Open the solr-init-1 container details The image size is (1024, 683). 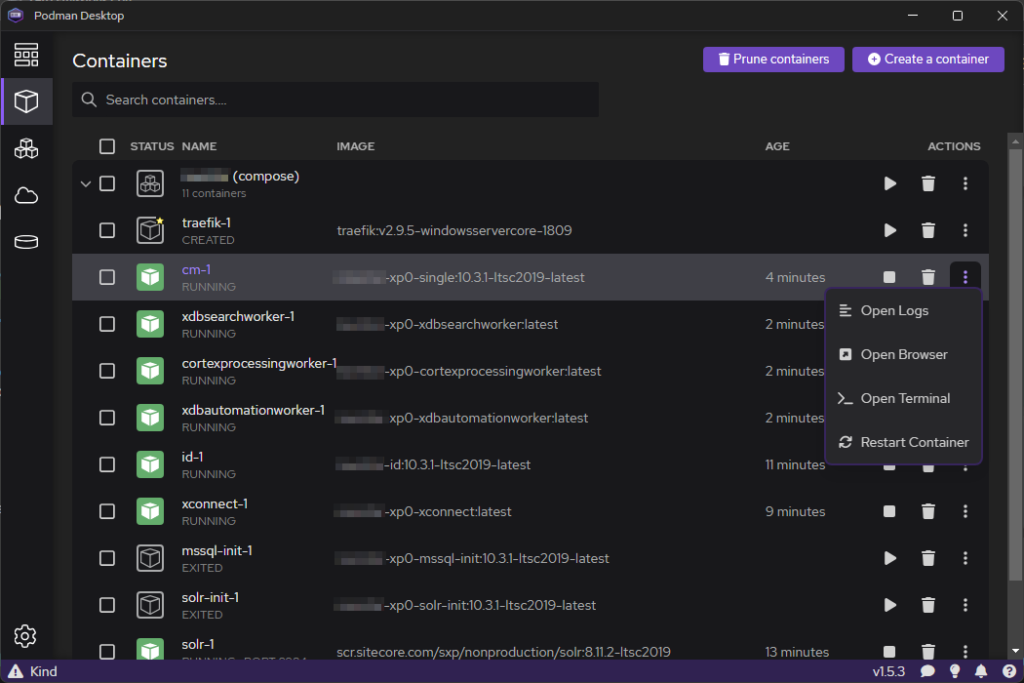(210, 597)
